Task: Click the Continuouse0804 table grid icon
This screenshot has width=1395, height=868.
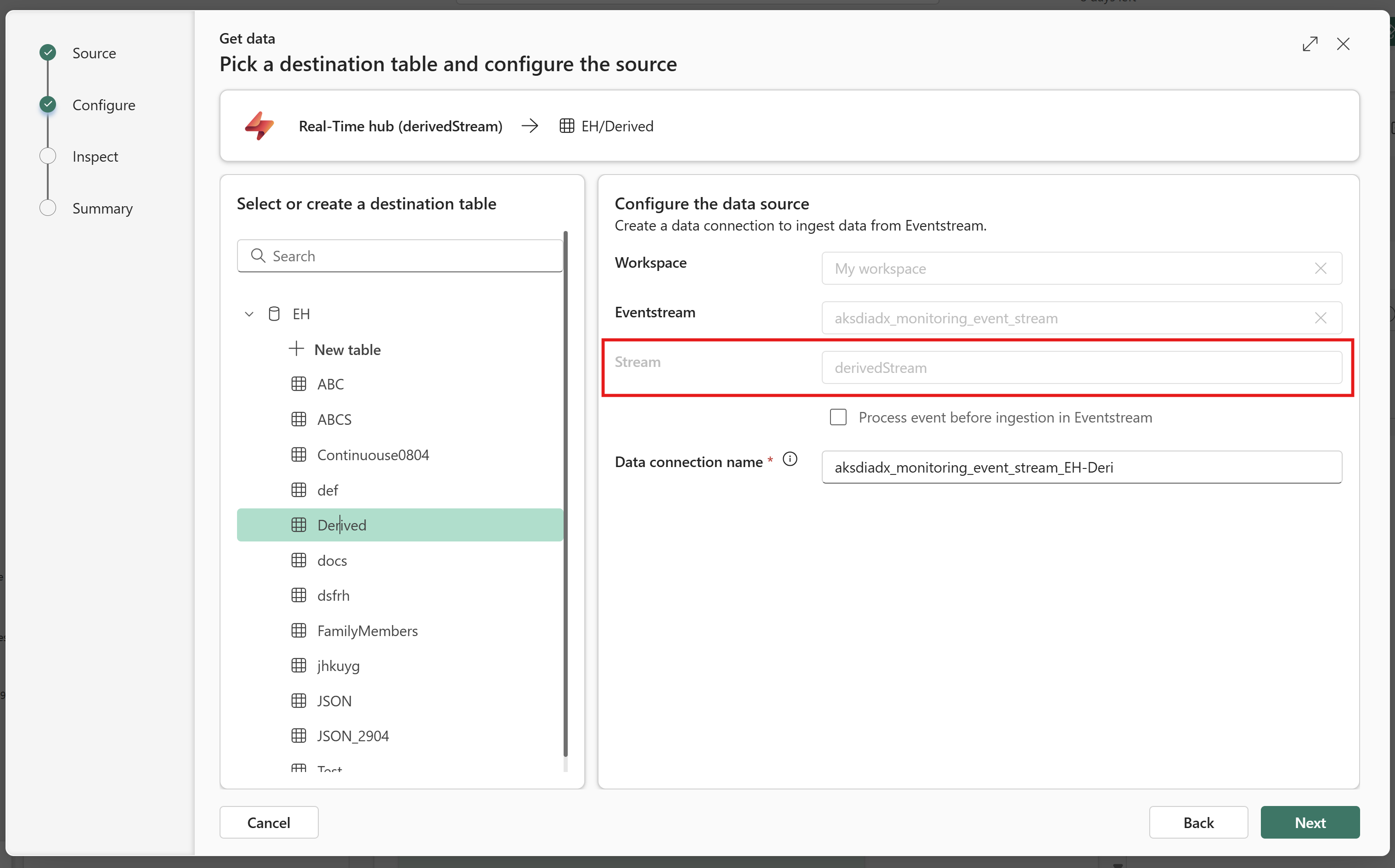Action: (299, 455)
